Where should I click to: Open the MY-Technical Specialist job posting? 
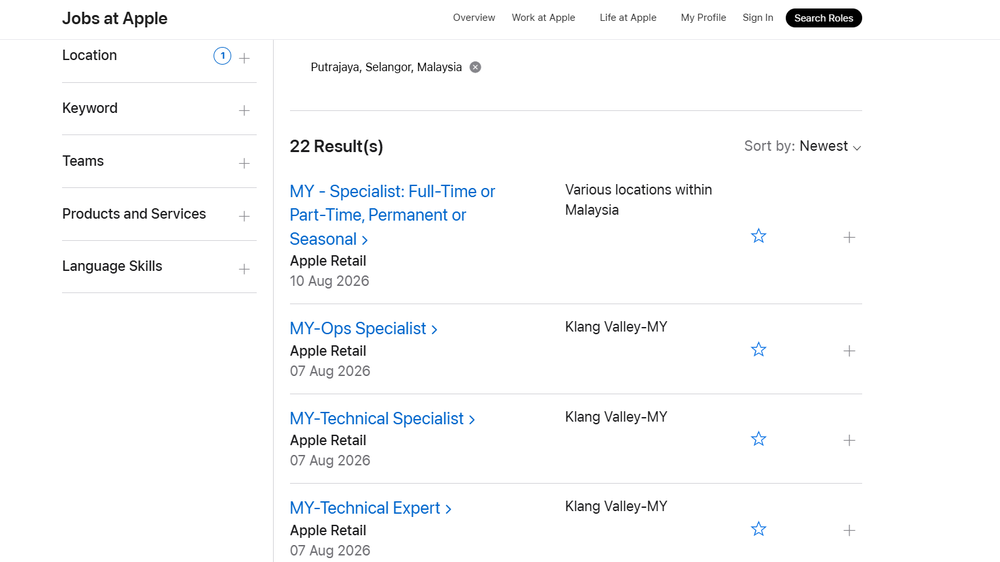tap(382, 418)
